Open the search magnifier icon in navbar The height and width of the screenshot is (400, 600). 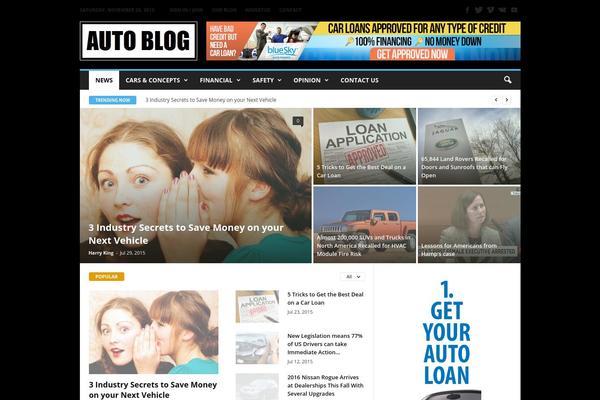coord(507,80)
